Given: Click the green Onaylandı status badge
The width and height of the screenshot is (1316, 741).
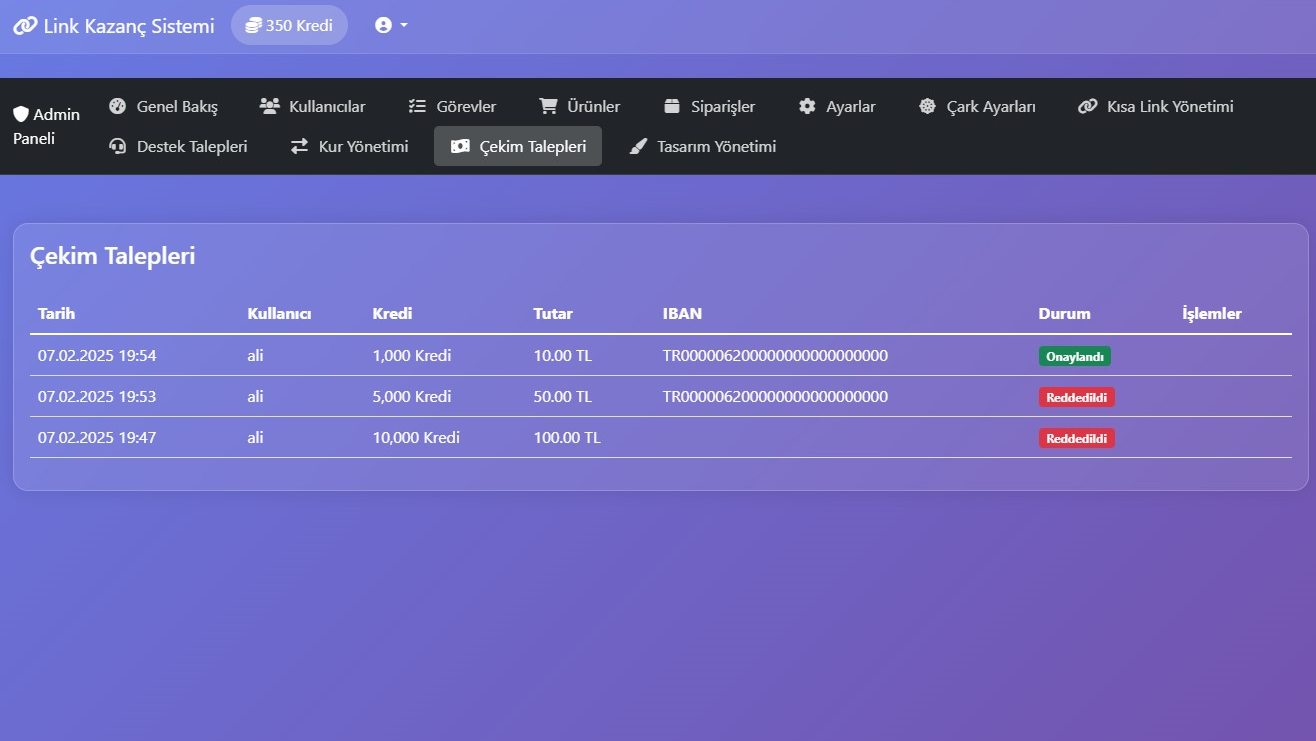Looking at the screenshot, I should (x=1075, y=356).
